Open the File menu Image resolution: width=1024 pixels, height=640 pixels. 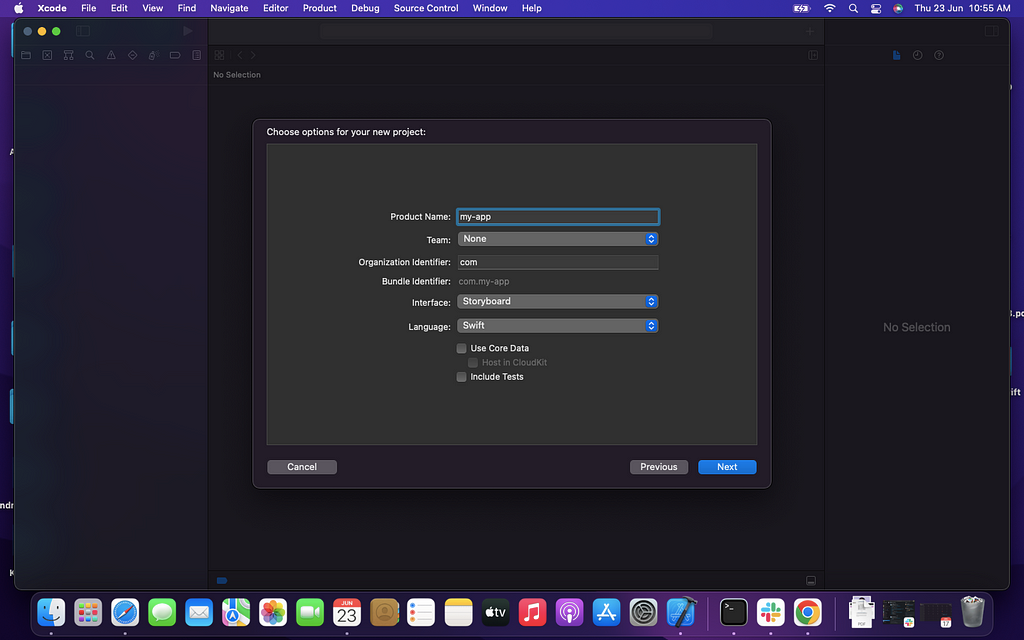(89, 8)
